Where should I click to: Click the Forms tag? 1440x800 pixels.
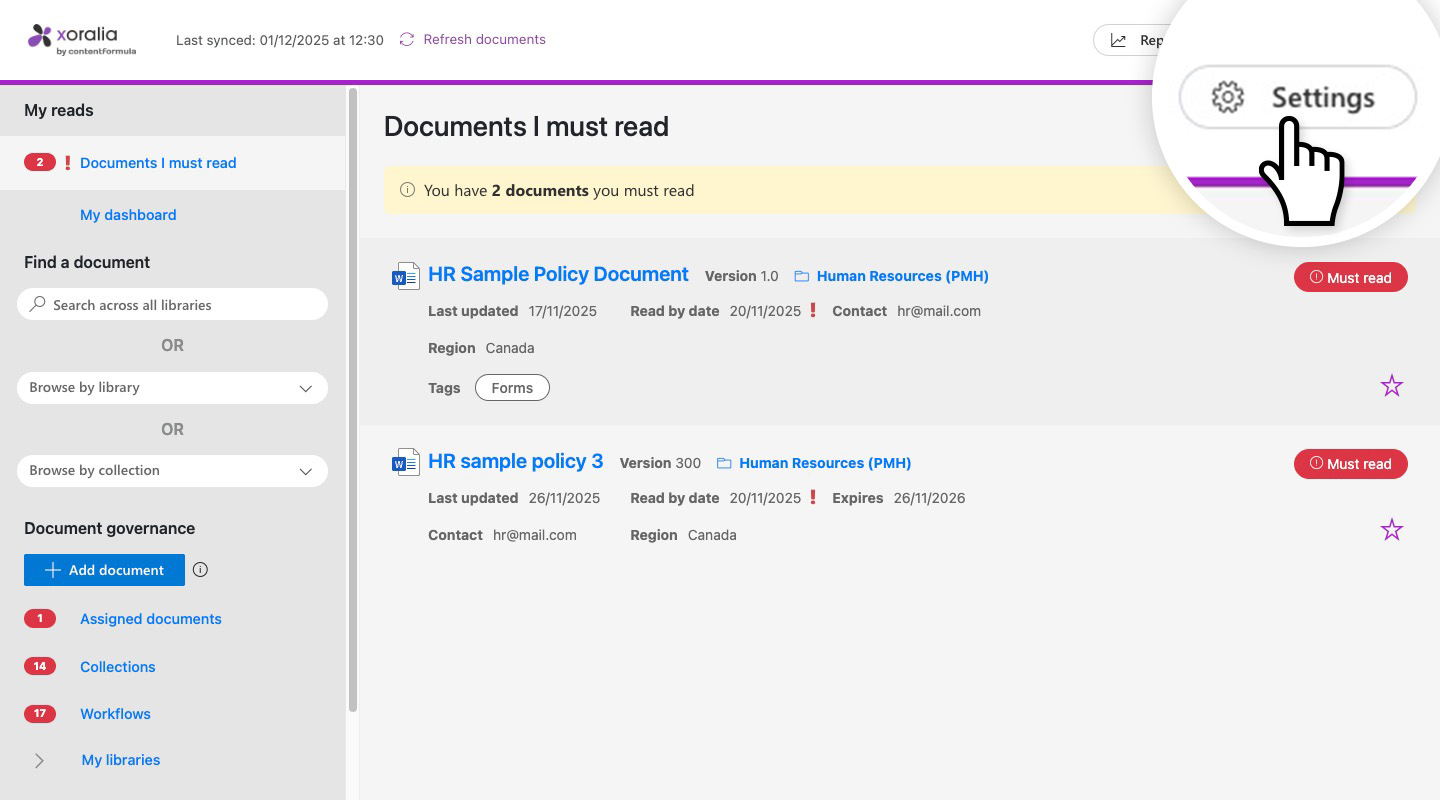(512, 388)
